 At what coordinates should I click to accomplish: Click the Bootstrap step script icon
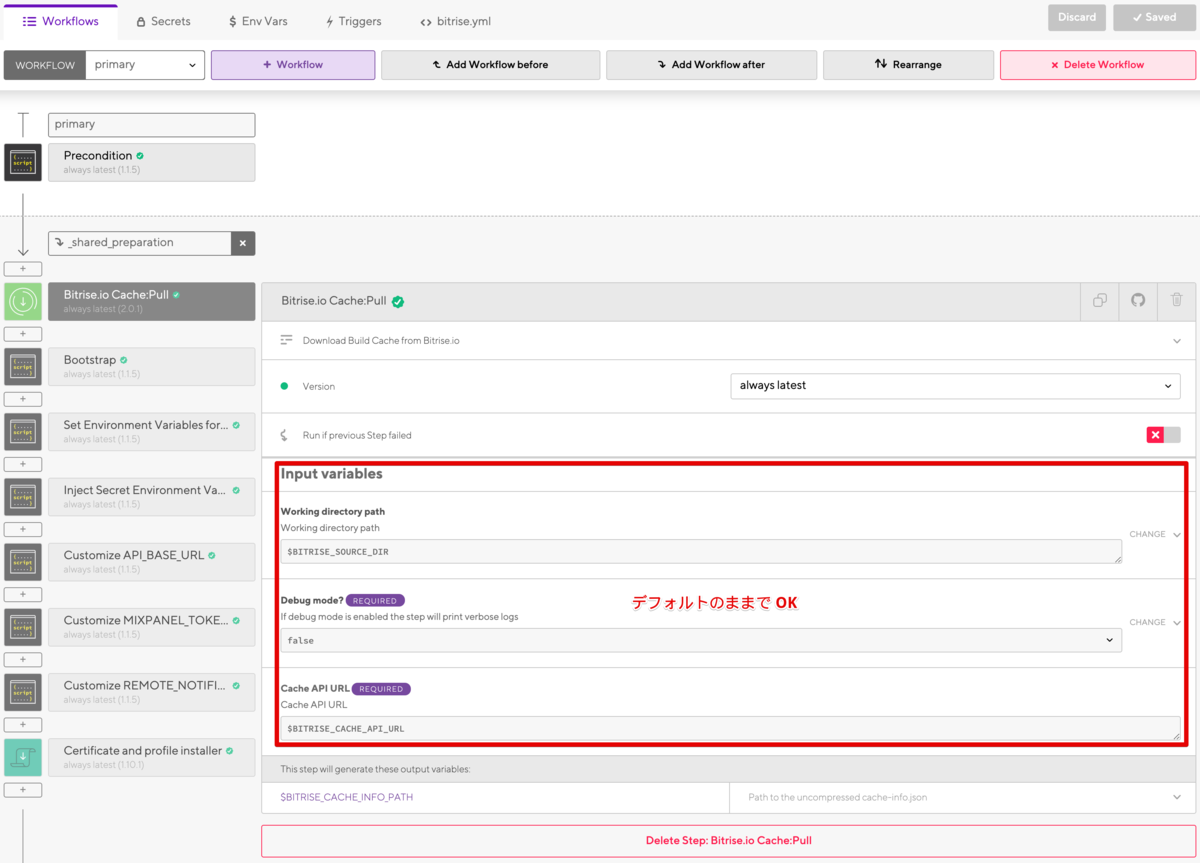pos(23,366)
